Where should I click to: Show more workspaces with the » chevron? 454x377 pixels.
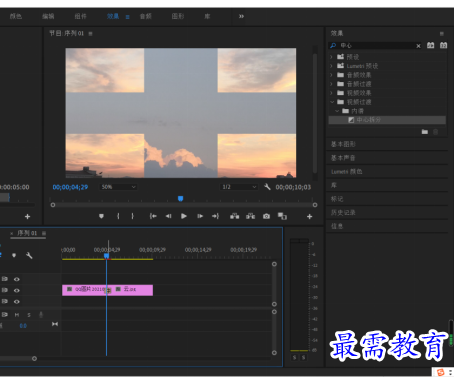pyautogui.click(x=241, y=16)
